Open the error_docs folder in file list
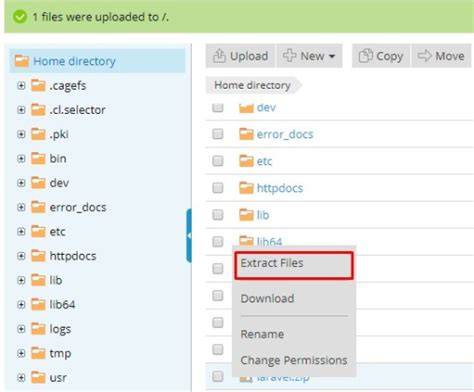 pyautogui.click(x=285, y=134)
